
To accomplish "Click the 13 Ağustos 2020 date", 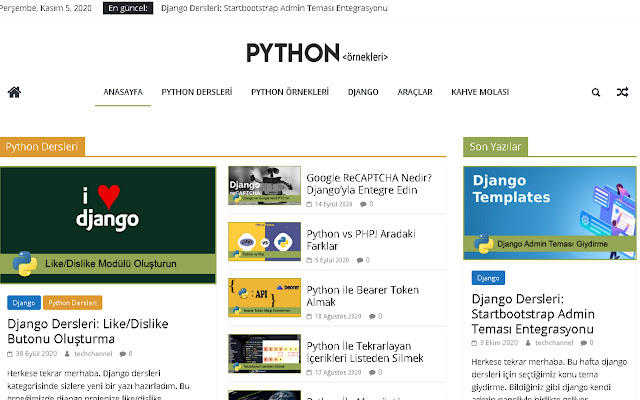I will tap(338, 372).
